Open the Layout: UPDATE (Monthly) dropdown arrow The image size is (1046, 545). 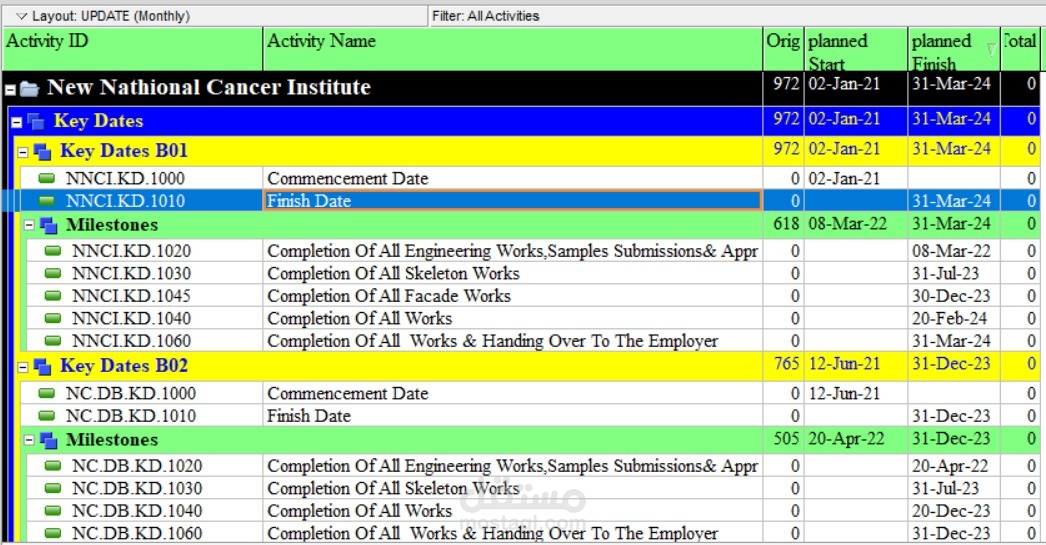point(21,16)
